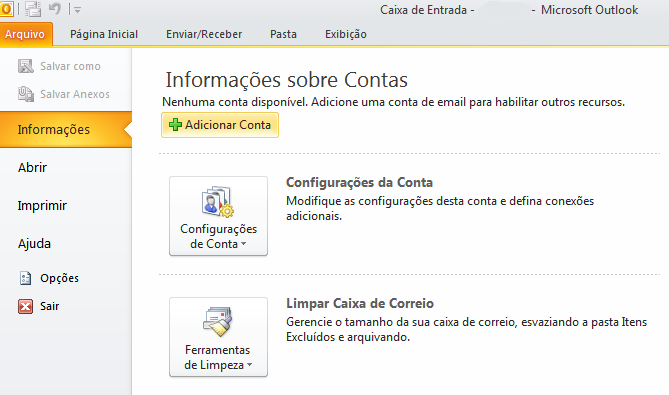This screenshot has height=395, width=669.
Task: Click the Salvar Anexos label
Action: pos(75,94)
